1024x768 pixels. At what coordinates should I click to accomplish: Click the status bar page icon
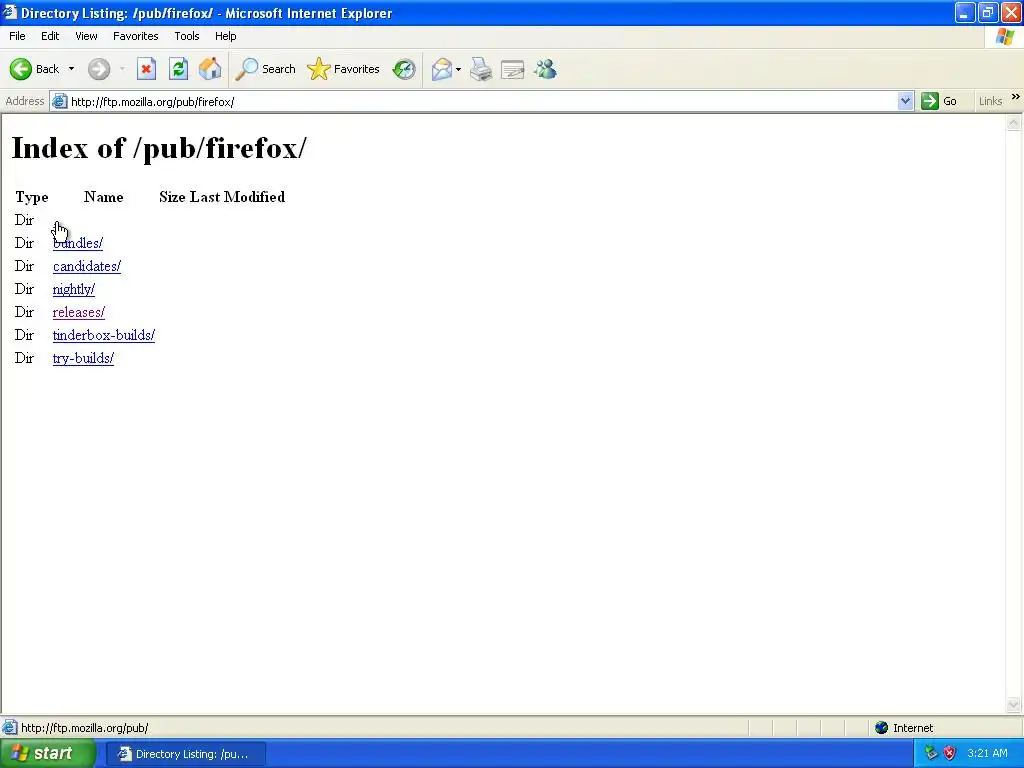10,728
